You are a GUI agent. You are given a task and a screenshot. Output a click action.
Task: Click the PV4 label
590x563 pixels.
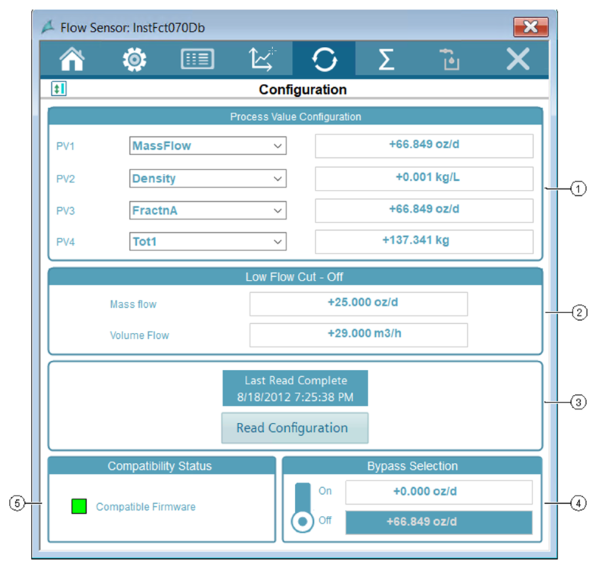(x=65, y=242)
